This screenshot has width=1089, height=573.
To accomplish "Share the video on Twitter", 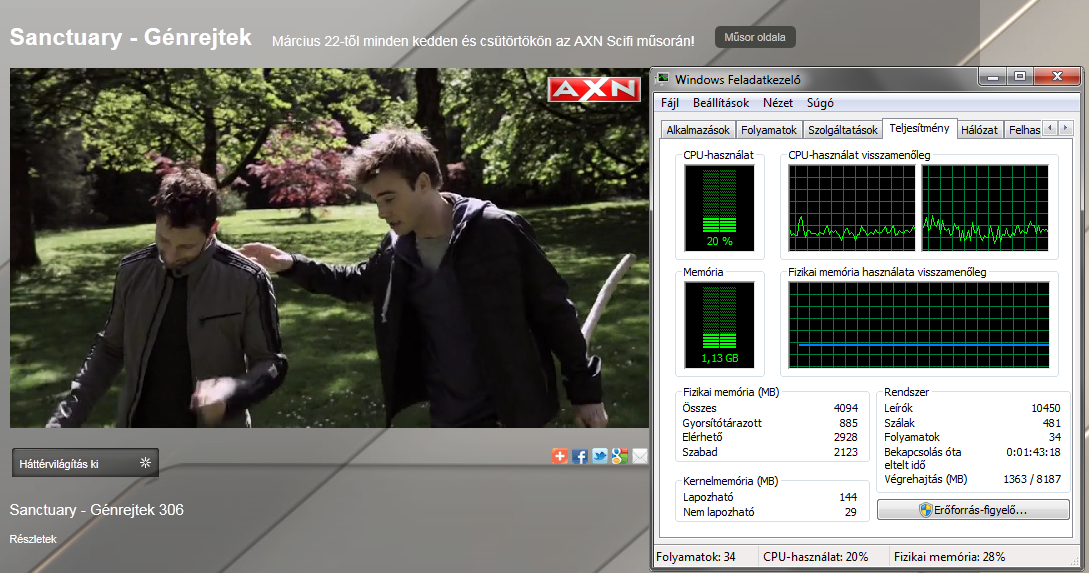I will [x=600, y=456].
